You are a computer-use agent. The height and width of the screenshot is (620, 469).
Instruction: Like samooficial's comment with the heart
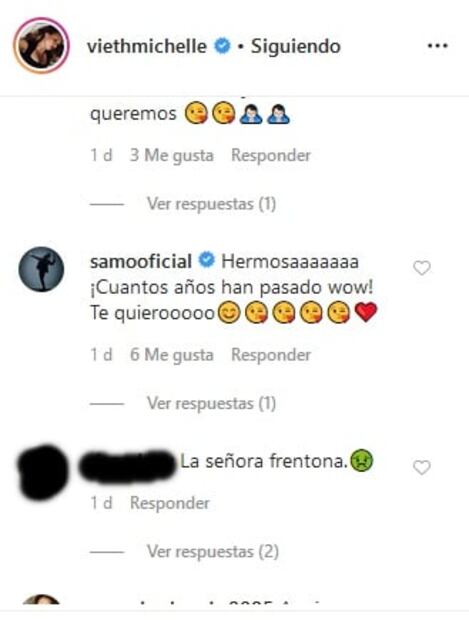click(x=422, y=268)
